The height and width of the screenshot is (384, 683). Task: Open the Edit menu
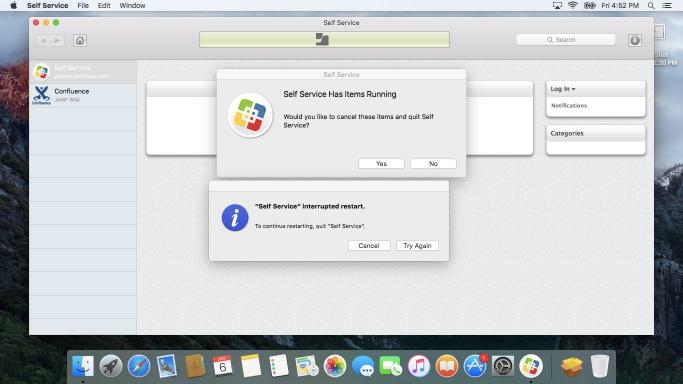tap(104, 5)
